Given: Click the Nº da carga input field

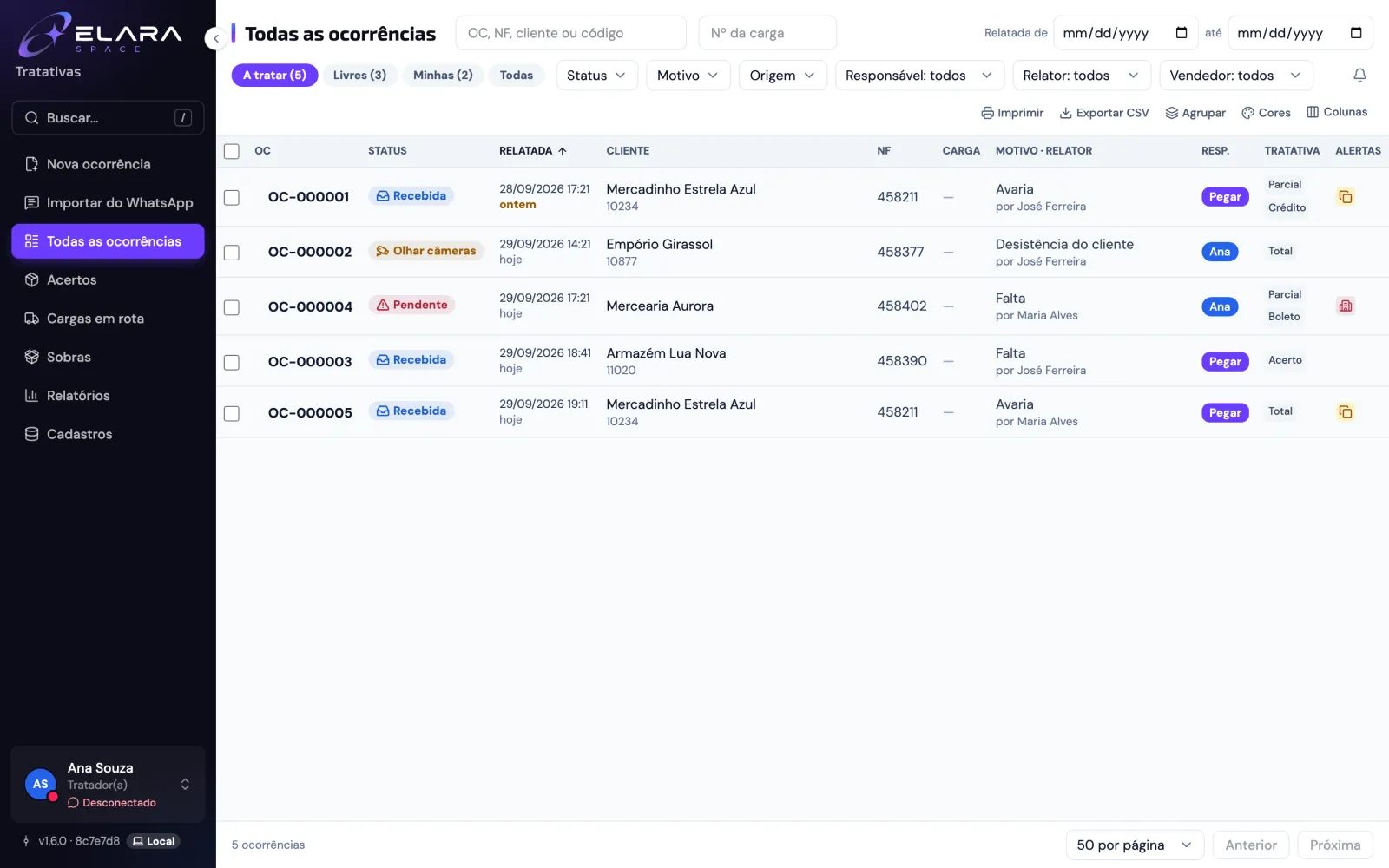Looking at the screenshot, I should tap(767, 33).
